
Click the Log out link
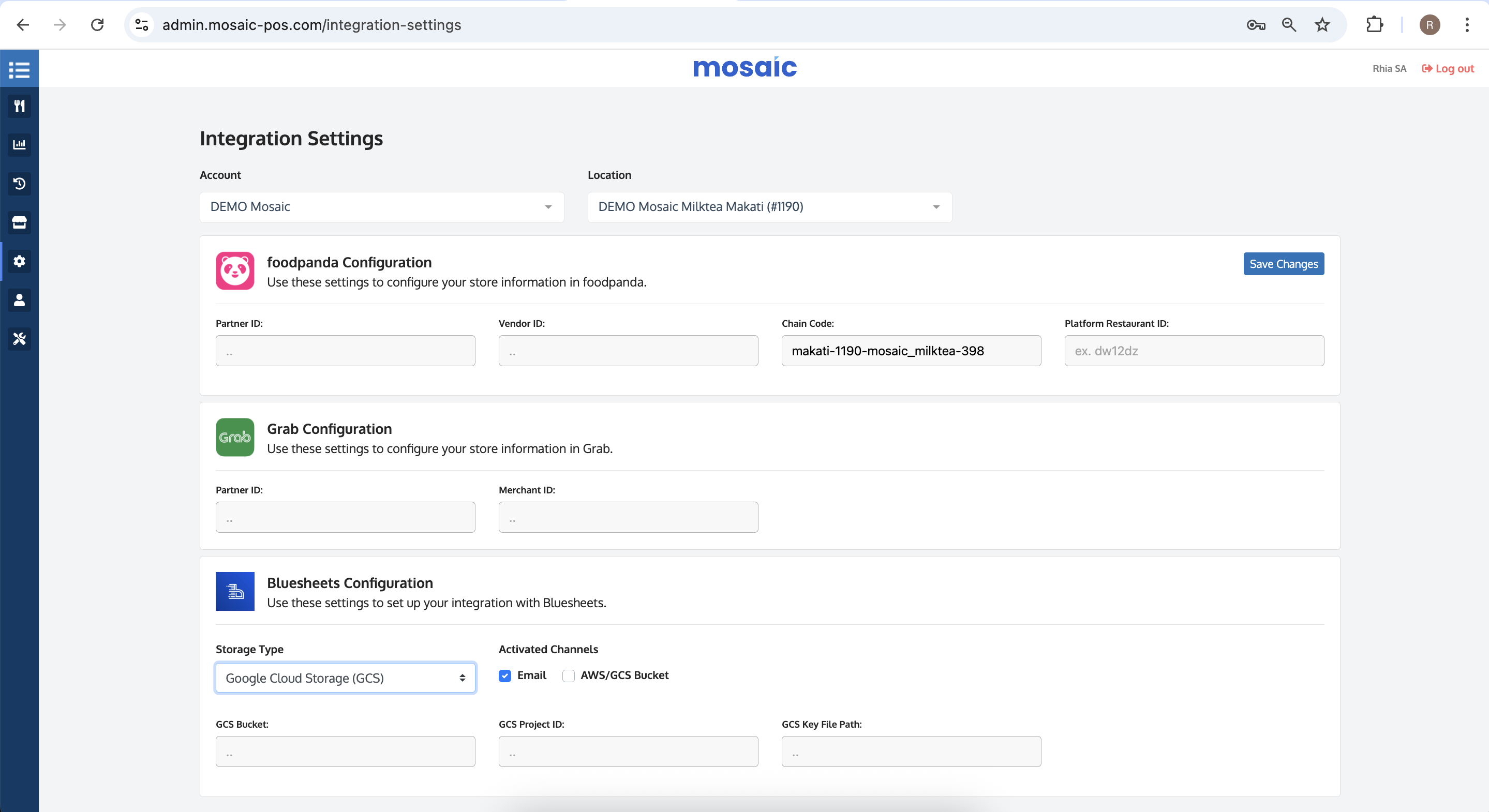pyautogui.click(x=1448, y=69)
